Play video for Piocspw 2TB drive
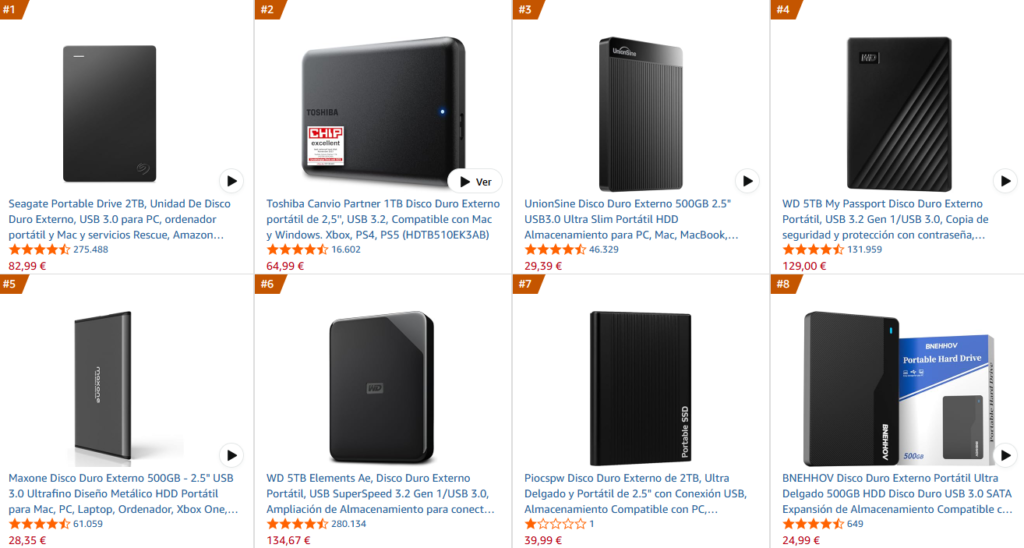Viewport: 1024px width, 548px height. (x=747, y=456)
